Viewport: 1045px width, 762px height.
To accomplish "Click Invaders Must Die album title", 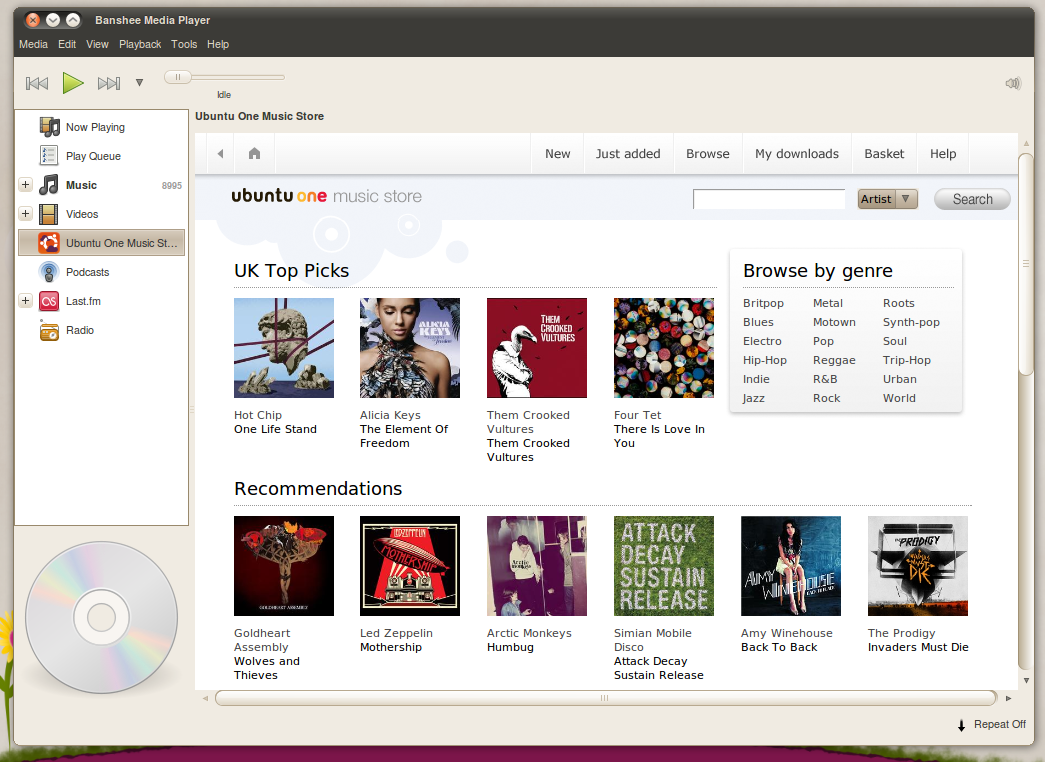I will [918, 647].
